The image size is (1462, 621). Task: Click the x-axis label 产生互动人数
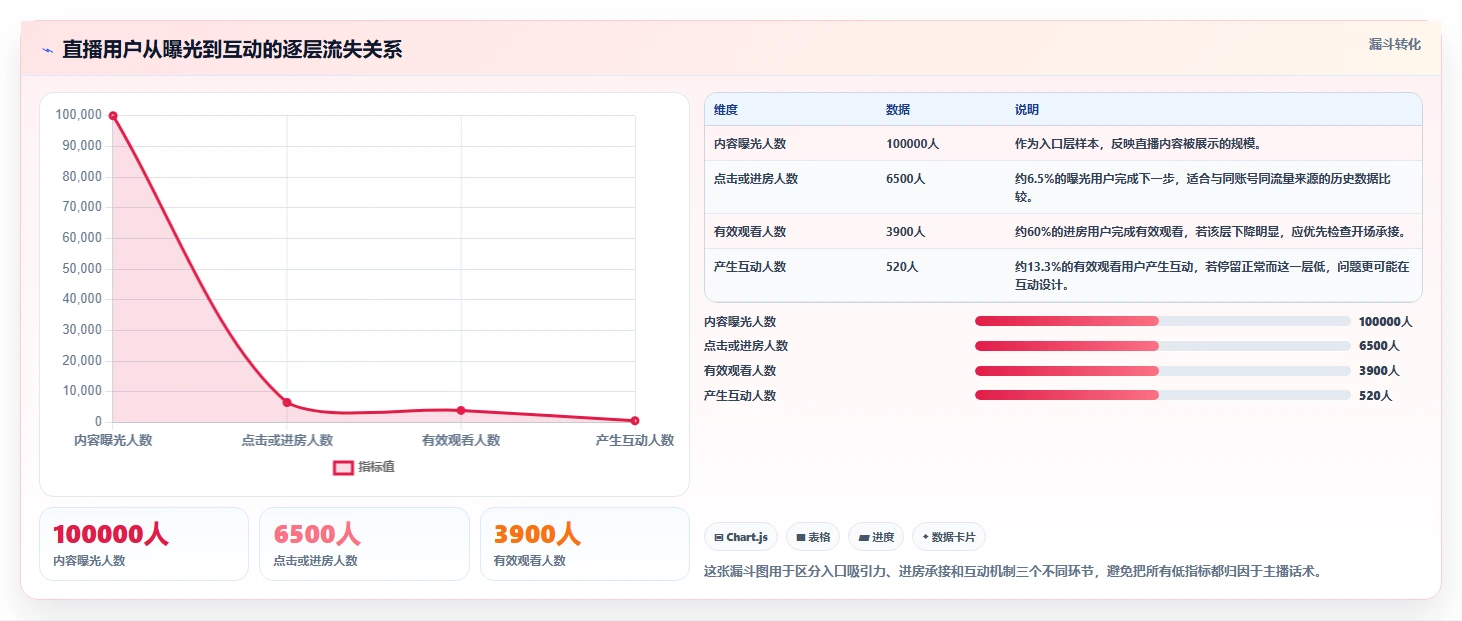(x=635, y=440)
